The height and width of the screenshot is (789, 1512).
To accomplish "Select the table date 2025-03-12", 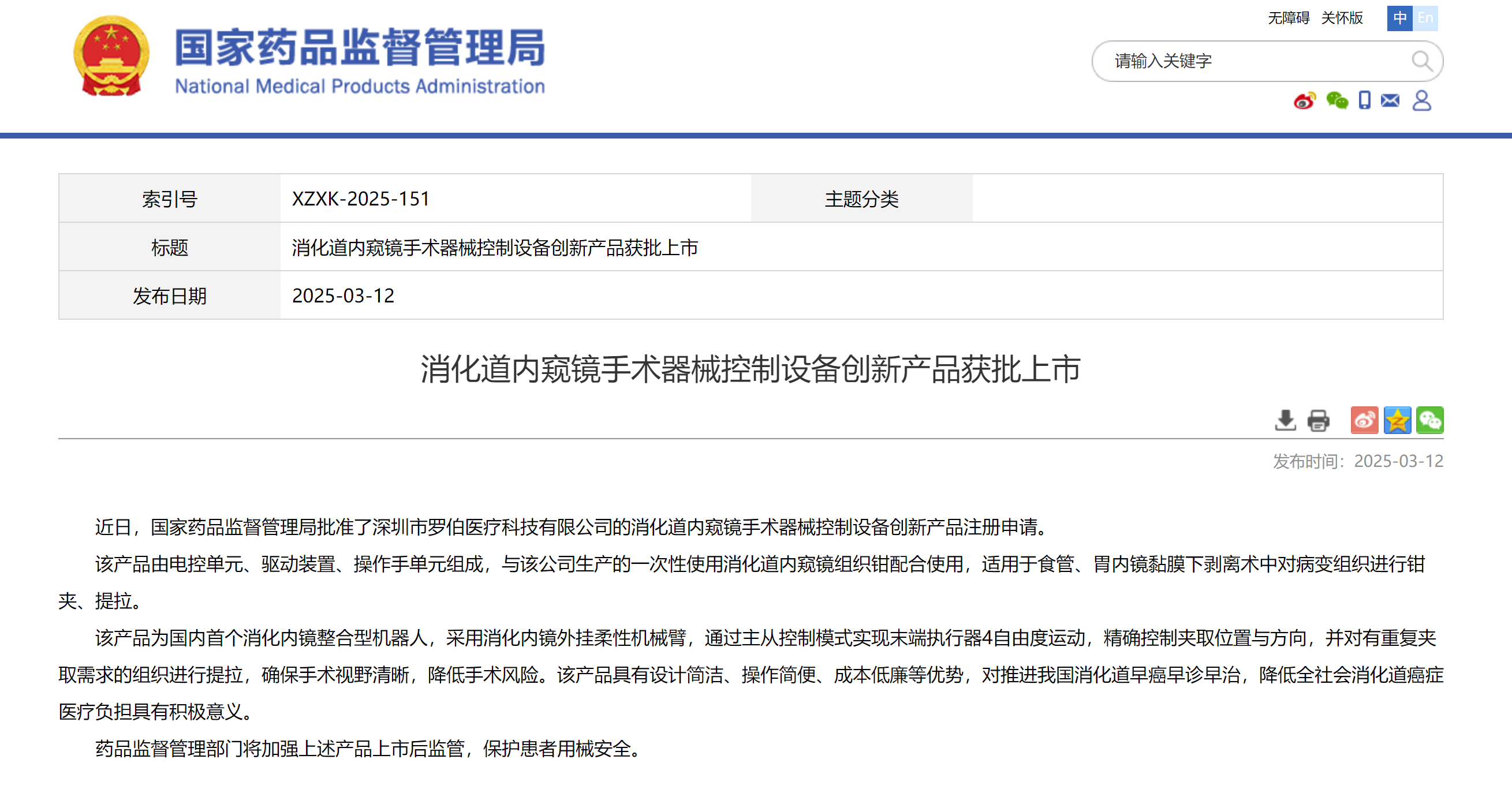I will pos(343,296).
